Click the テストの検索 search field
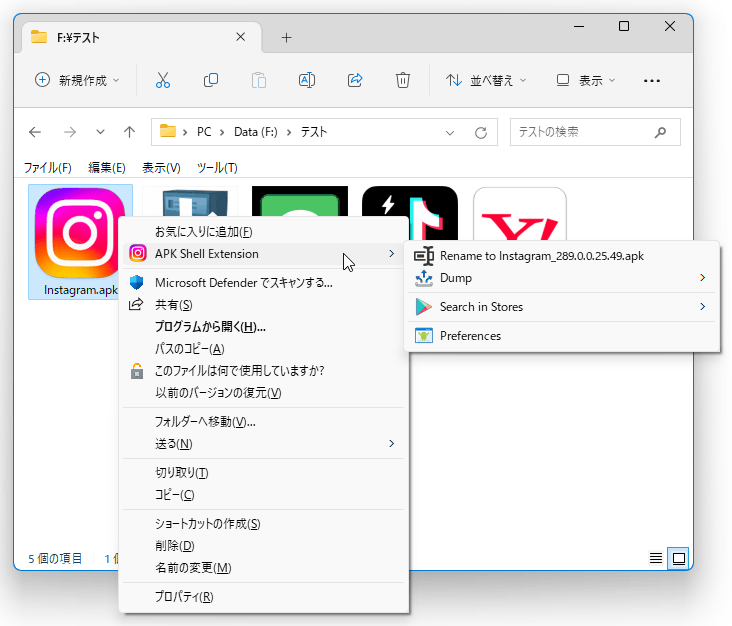This screenshot has width=732, height=626. (595, 133)
